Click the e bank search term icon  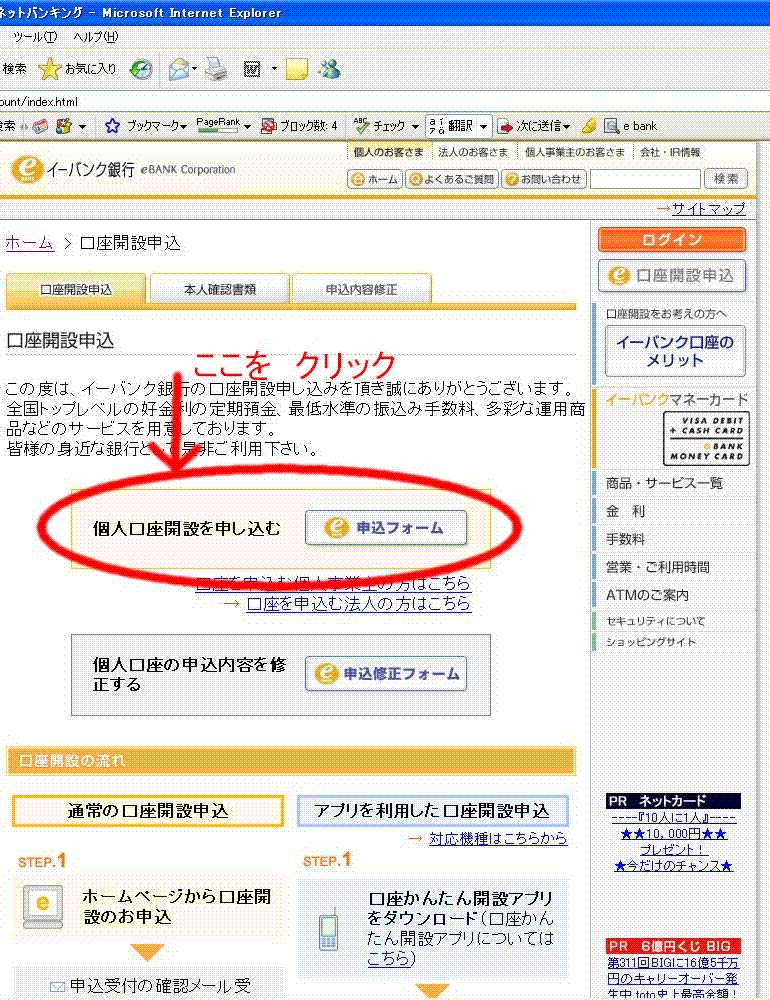pyautogui.click(x=611, y=126)
